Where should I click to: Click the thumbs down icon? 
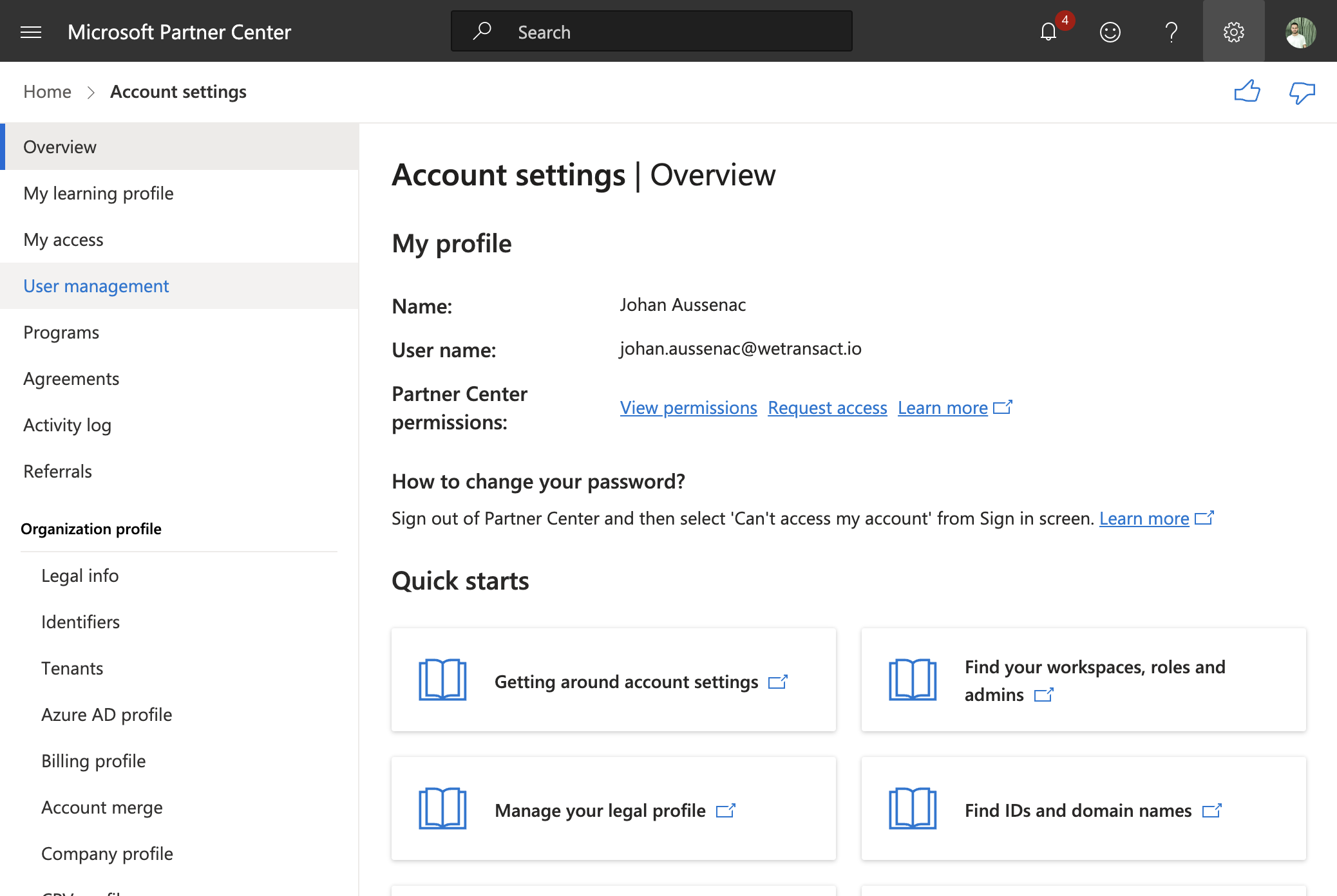coord(1302,93)
